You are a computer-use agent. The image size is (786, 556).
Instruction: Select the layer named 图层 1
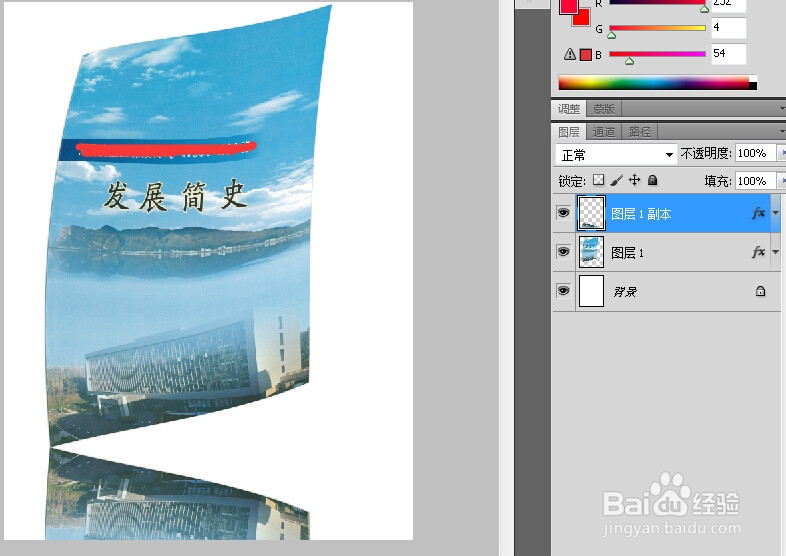pos(666,252)
